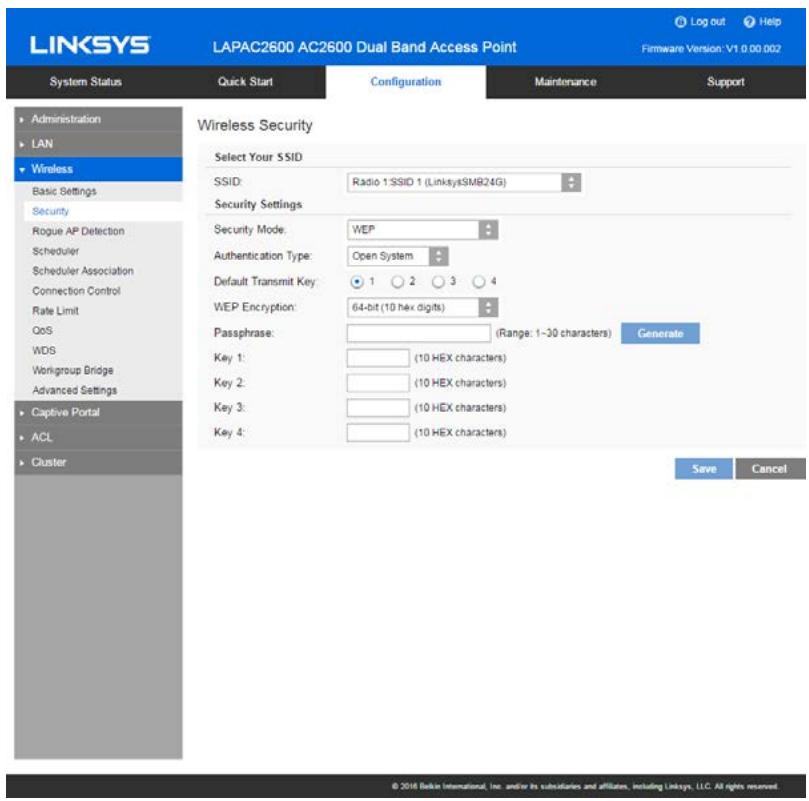The width and height of the screenshot is (809, 801).
Task: Click the Select Your SSID heading
Action: (258, 157)
